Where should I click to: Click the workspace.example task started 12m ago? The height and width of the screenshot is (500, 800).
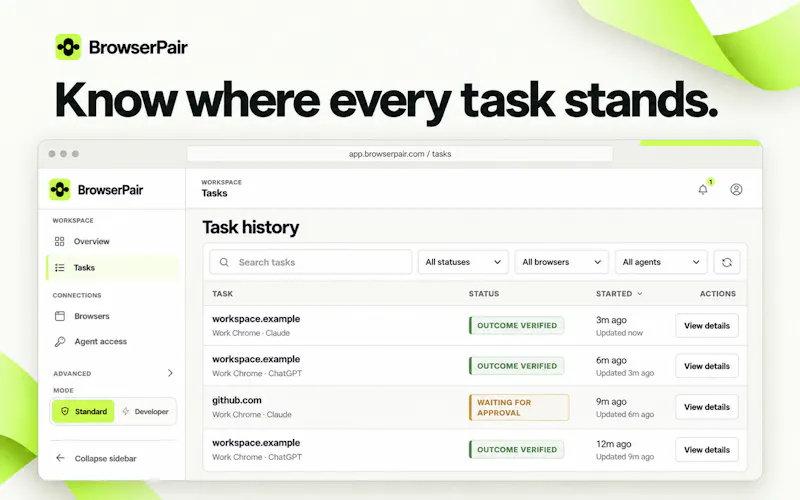click(x=256, y=443)
